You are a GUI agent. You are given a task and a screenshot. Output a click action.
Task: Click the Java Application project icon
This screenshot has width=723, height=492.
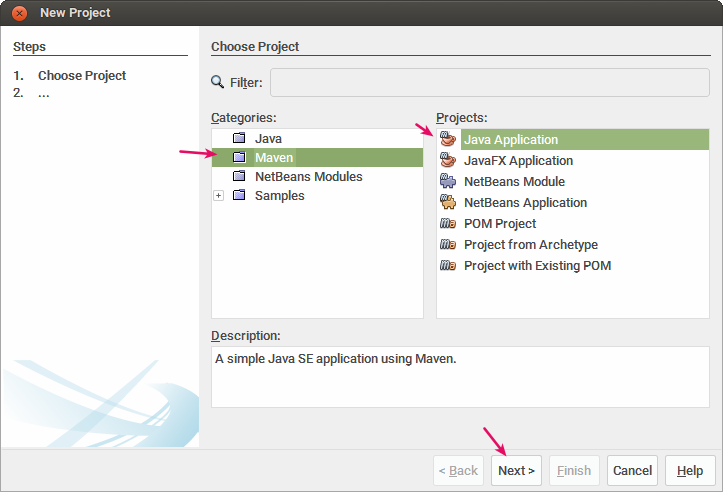(x=447, y=139)
